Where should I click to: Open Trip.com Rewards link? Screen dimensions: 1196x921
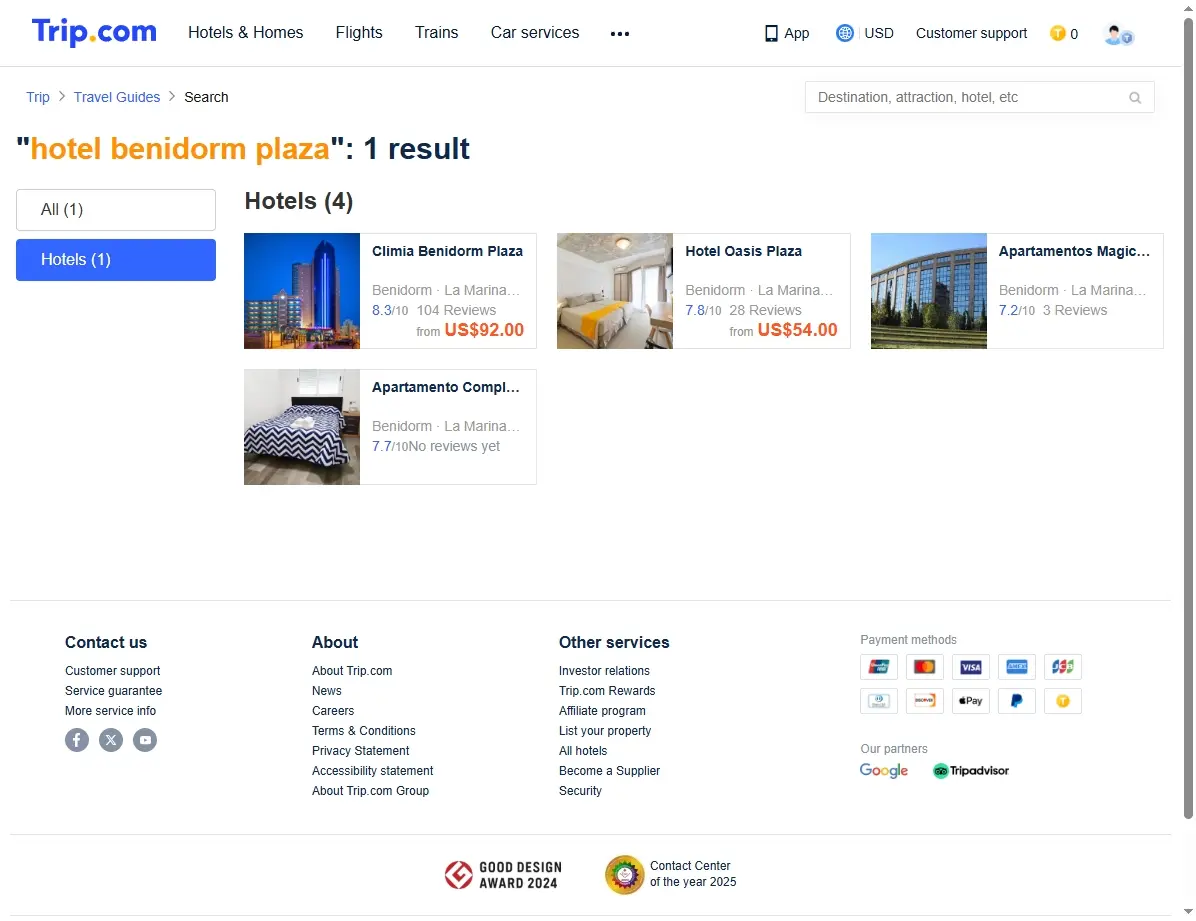[x=607, y=691]
